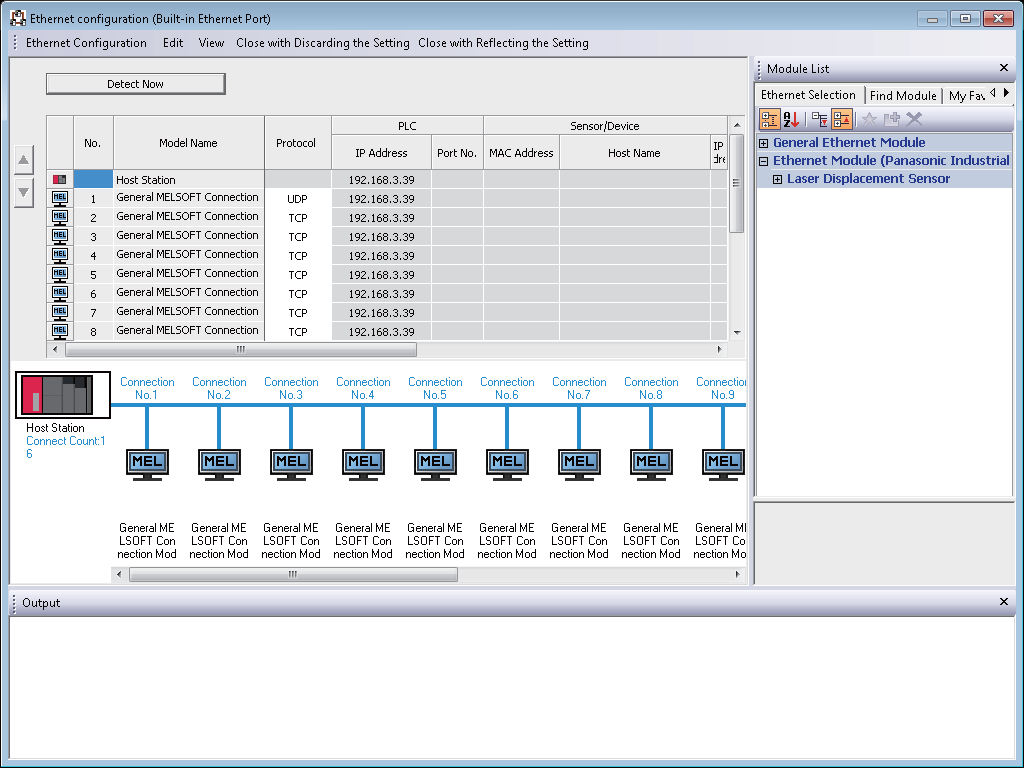The width and height of the screenshot is (1028, 773).
Task: Click the collapse all tree nodes icon
Action: (841, 119)
